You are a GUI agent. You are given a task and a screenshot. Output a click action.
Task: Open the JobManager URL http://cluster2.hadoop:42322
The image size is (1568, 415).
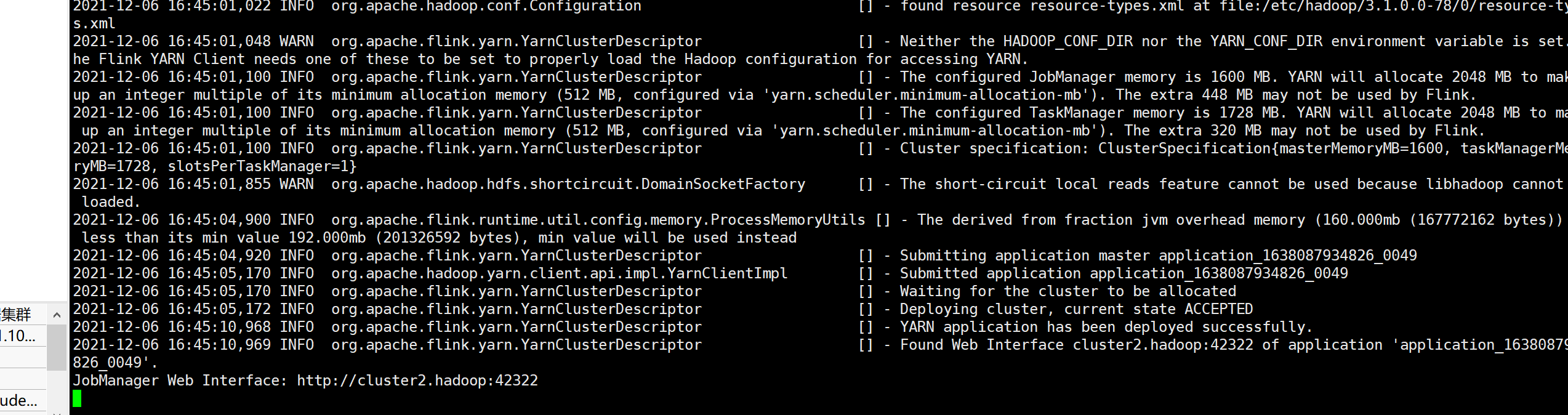coord(417,381)
